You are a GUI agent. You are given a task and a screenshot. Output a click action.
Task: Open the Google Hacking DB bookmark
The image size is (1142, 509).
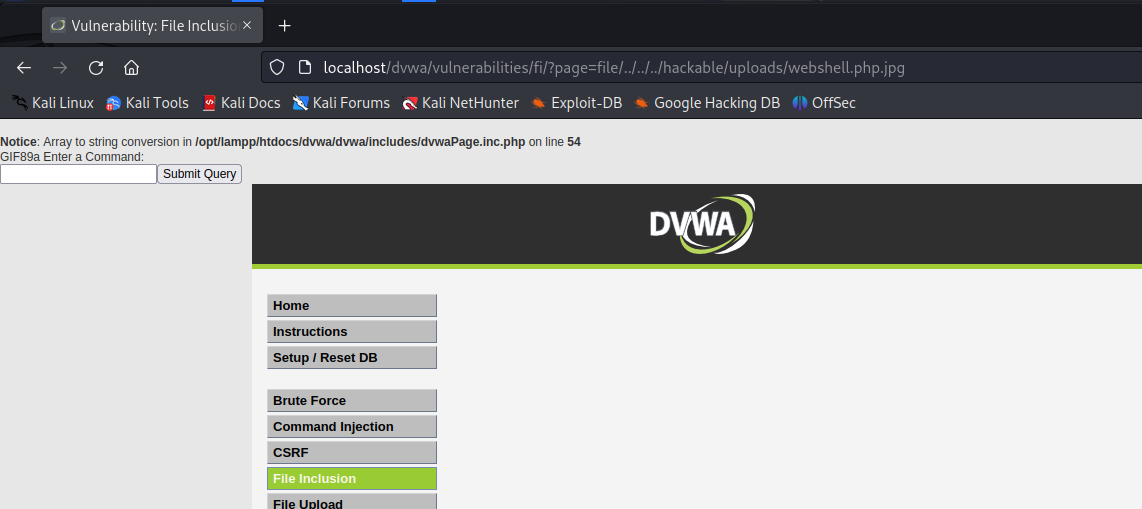707,103
